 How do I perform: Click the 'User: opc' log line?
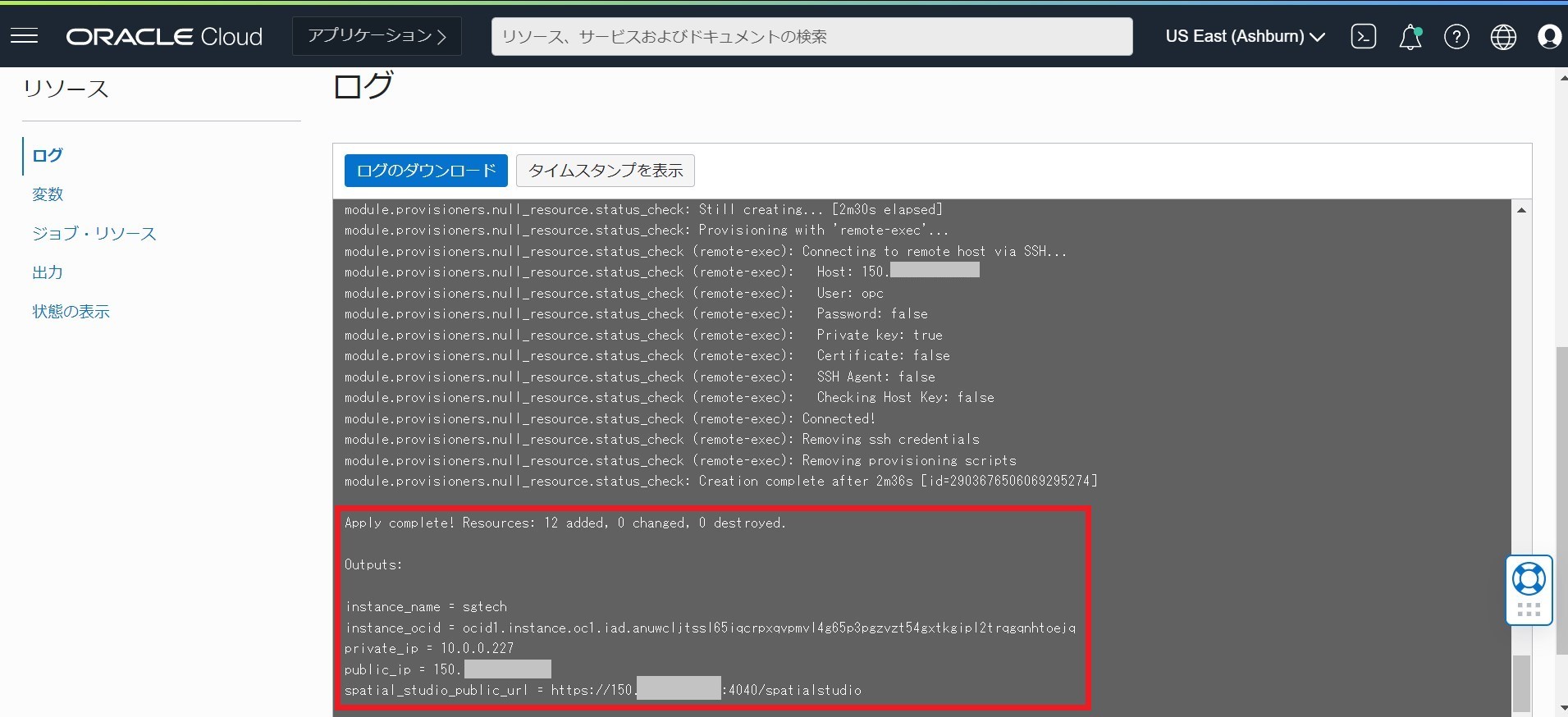point(614,293)
